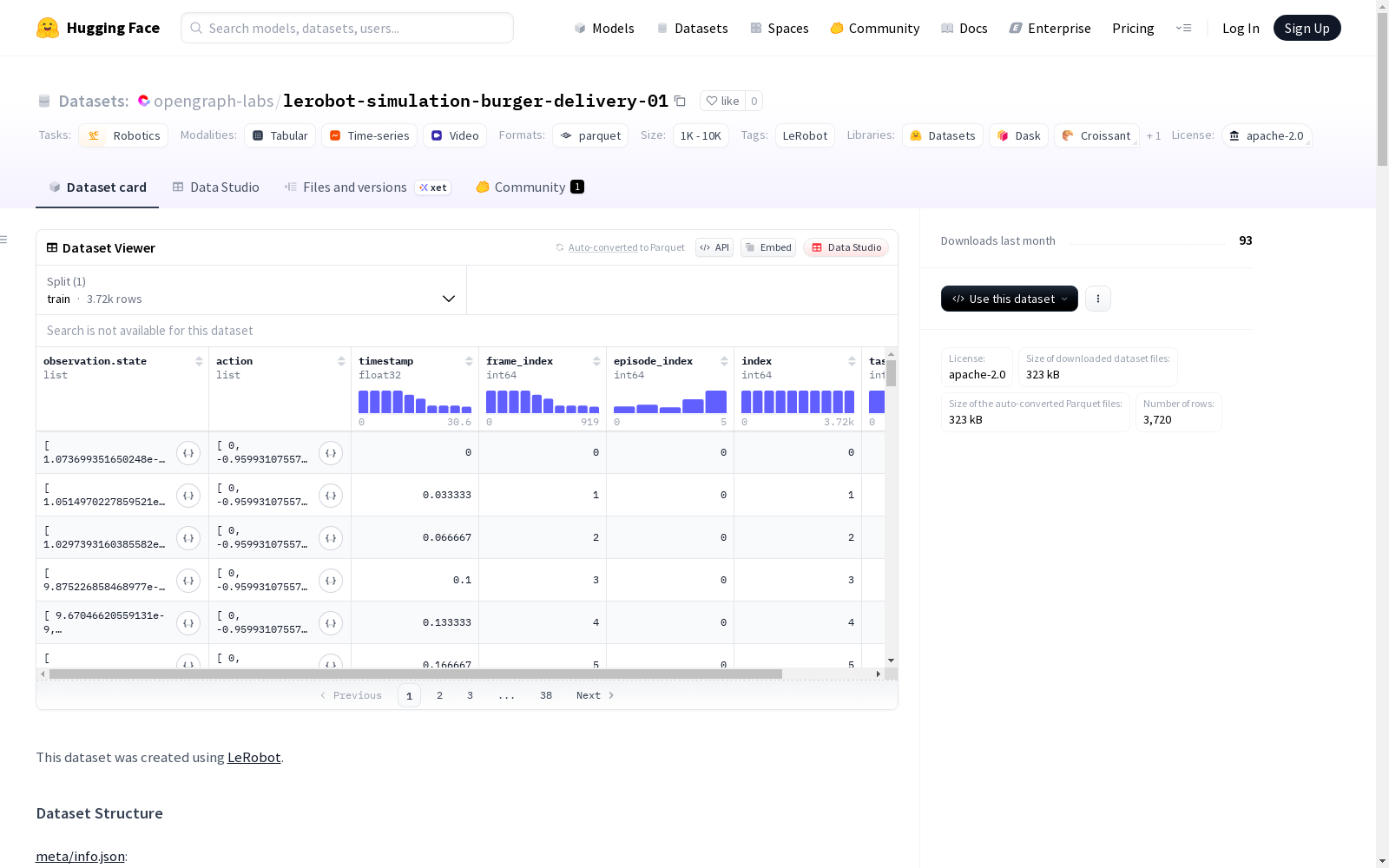Jump to page 38 of the table
1389x868 pixels.
click(x=546, y=695)
